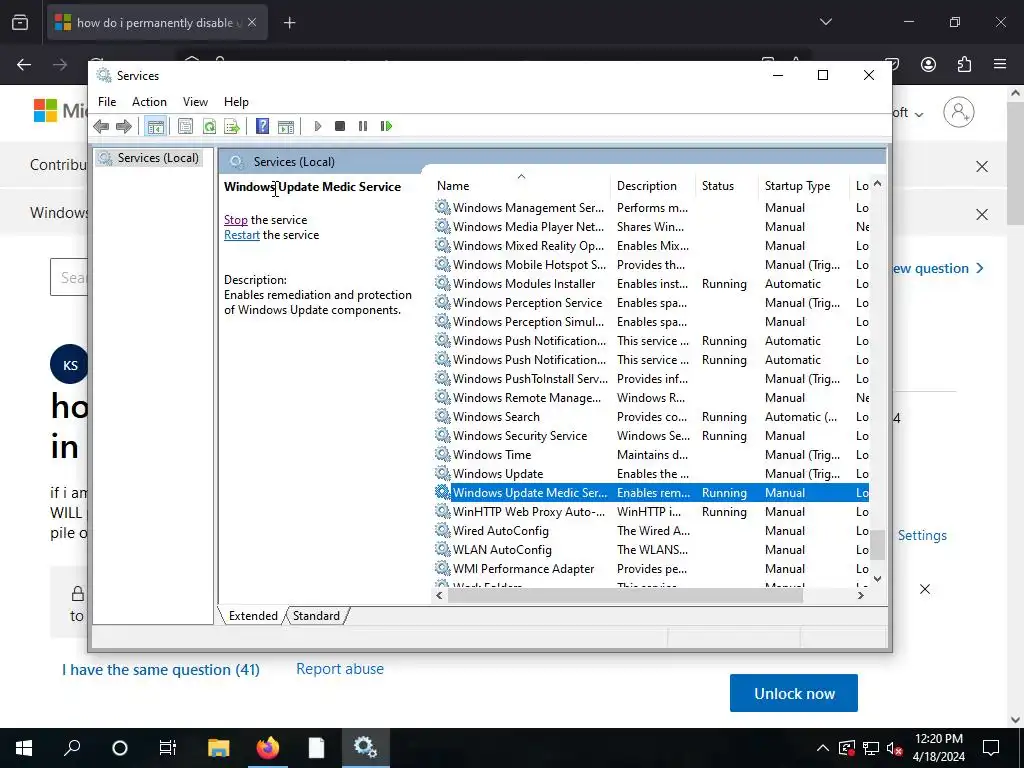Open Firefox from the taskbar
This screenshot has height=768, width=1024.
(x=267, y=748)
